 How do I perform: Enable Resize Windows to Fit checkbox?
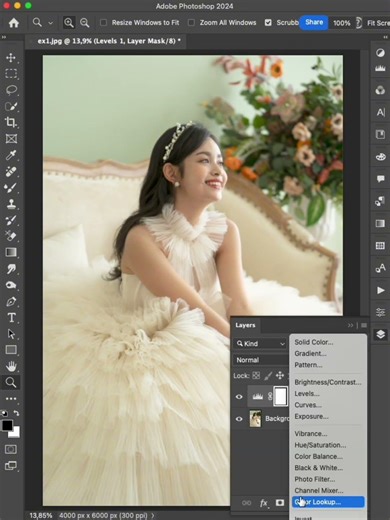pyautogui.click(x=104, y=23)
